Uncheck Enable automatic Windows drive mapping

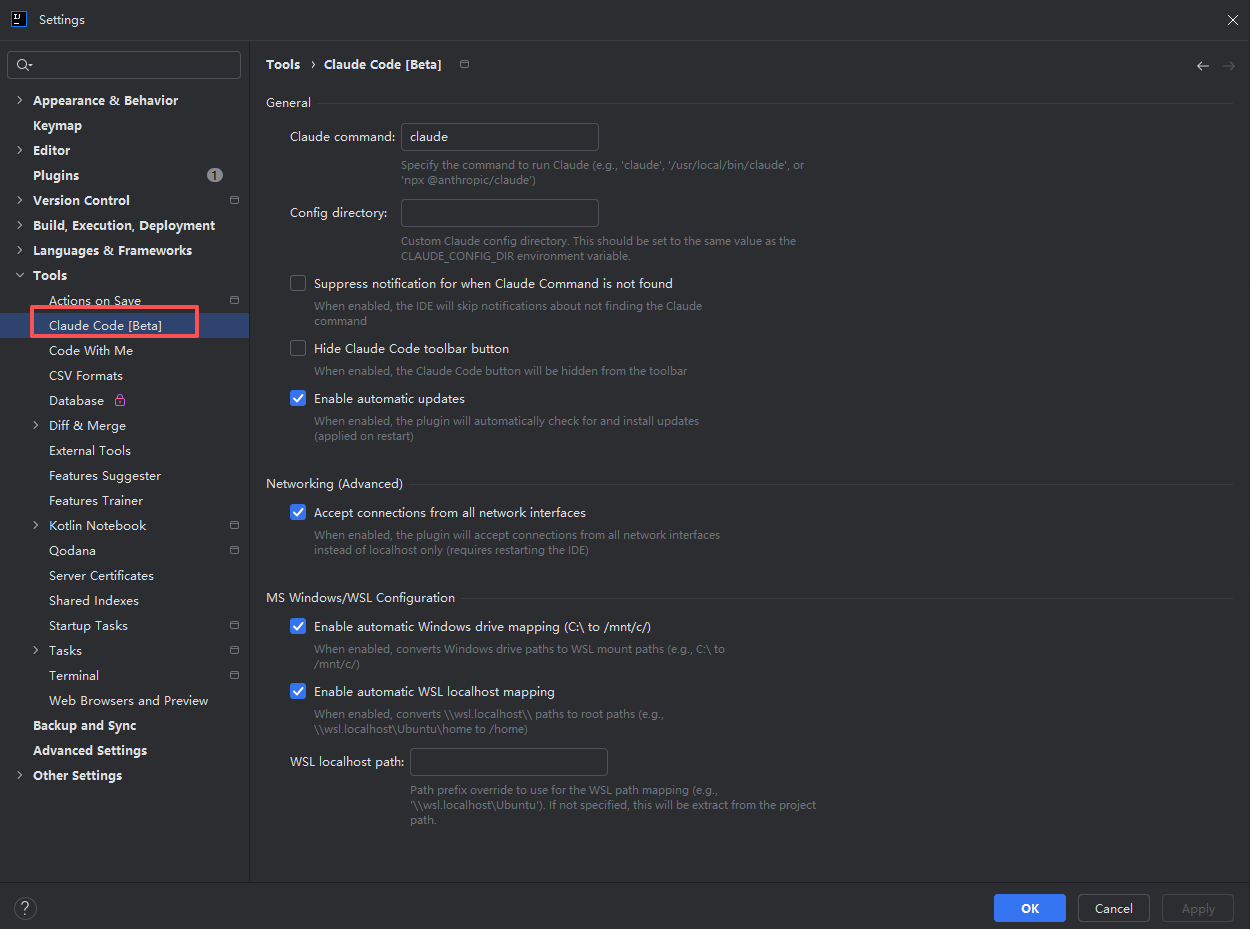[298, 626]
